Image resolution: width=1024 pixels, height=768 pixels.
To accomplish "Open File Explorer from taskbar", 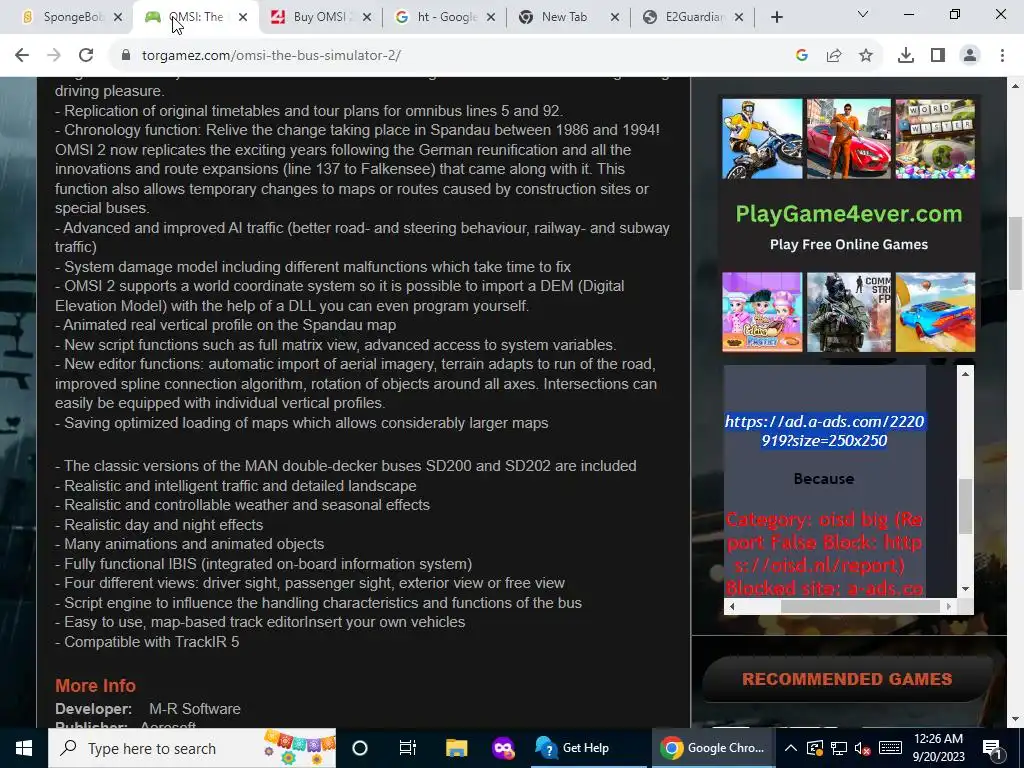I will coord(456,748).
